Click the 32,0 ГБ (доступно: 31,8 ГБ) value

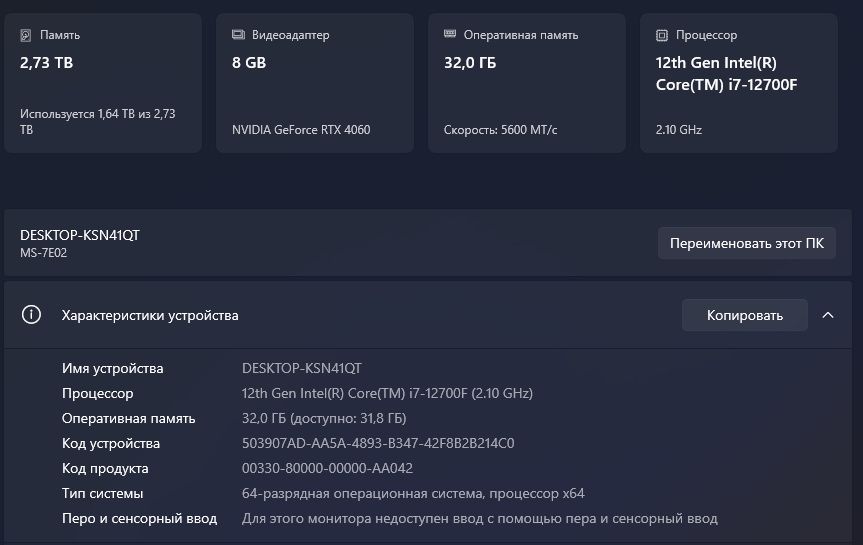click(324, 418)
